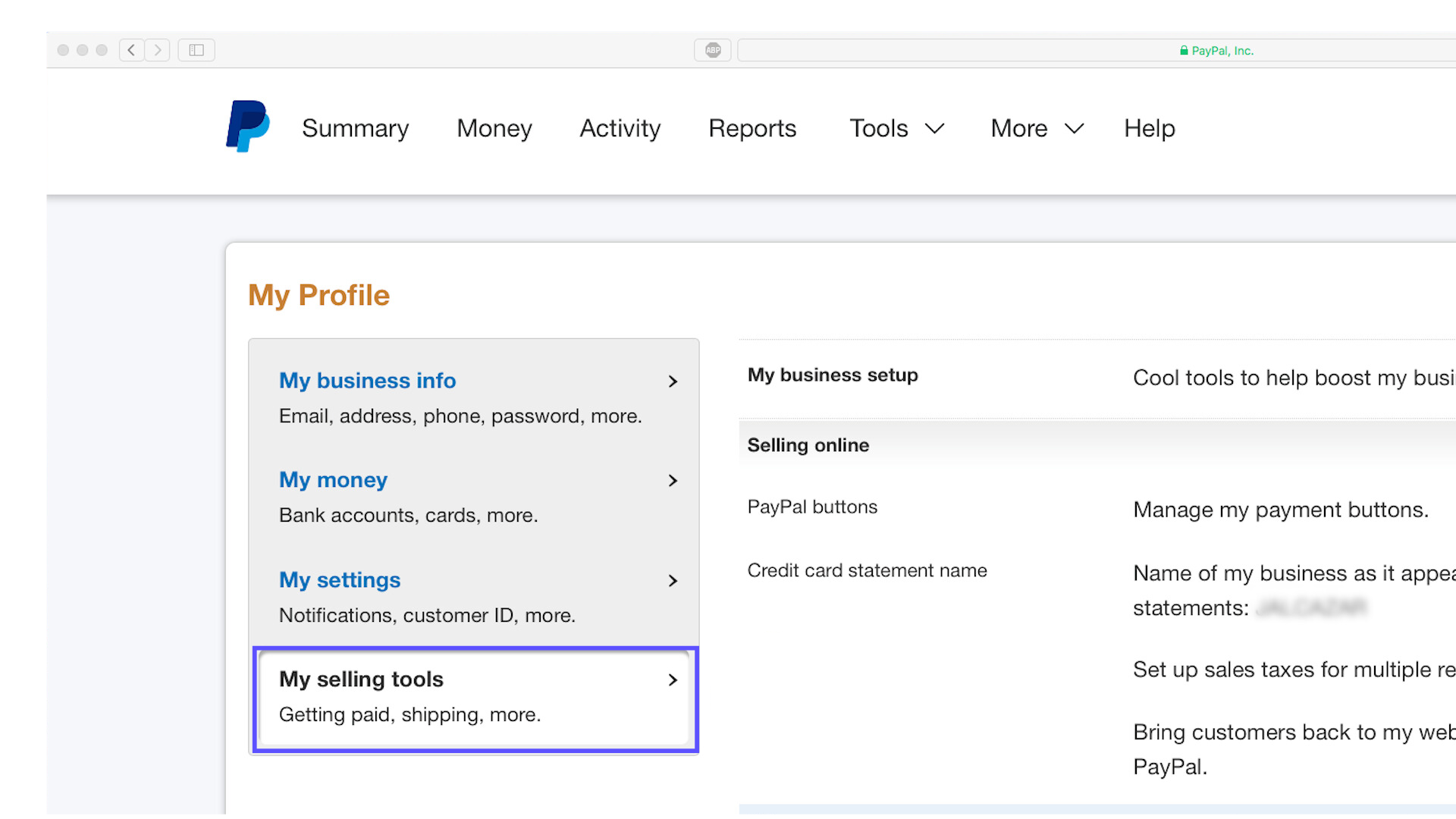Click the Selling online heading
This screenshot has width=1456, height=819.
point(808,445)
